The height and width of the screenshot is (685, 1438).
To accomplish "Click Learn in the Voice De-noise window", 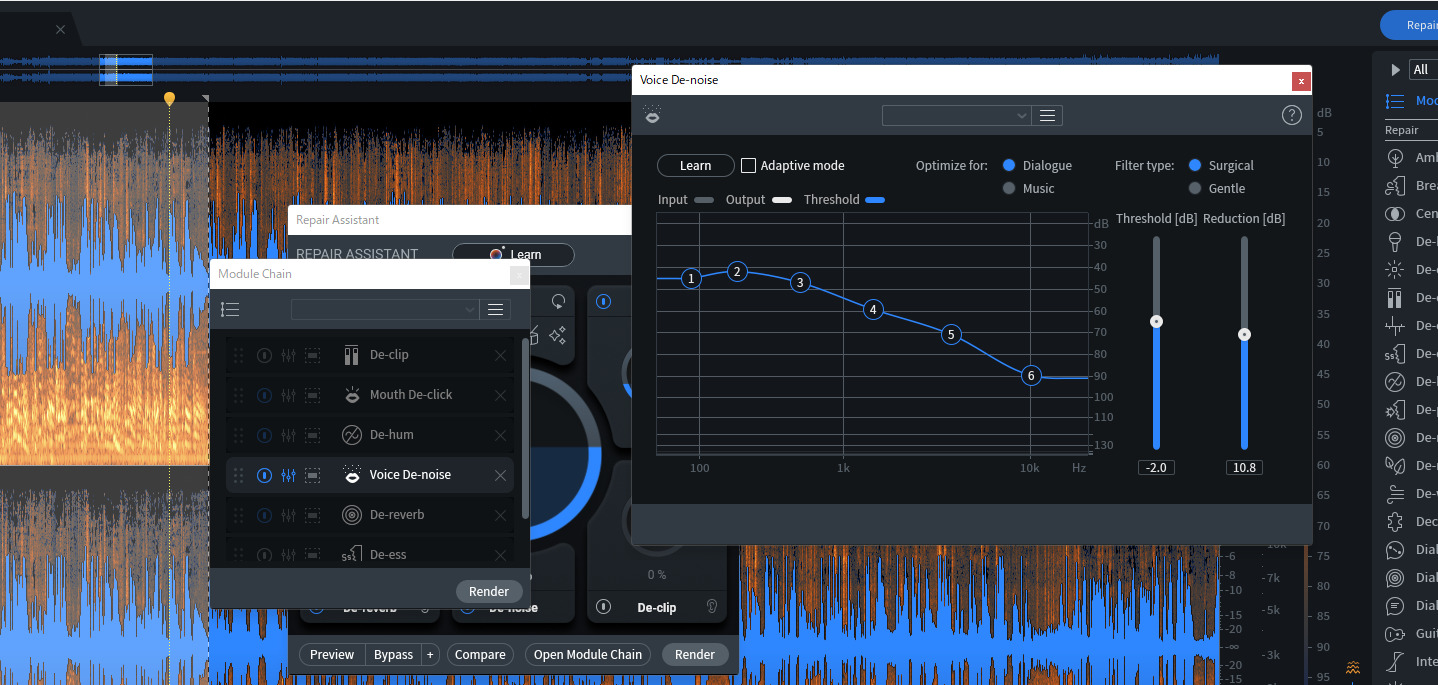I will point(695,166).
